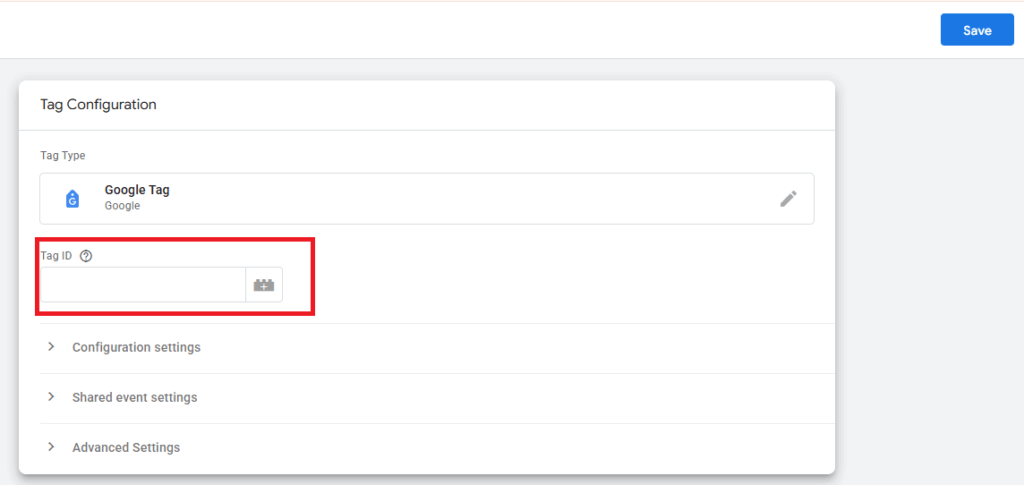Focus the empty Tag ID text box
The height and width of the screenshot is (485, 1024).
[143, 285]
